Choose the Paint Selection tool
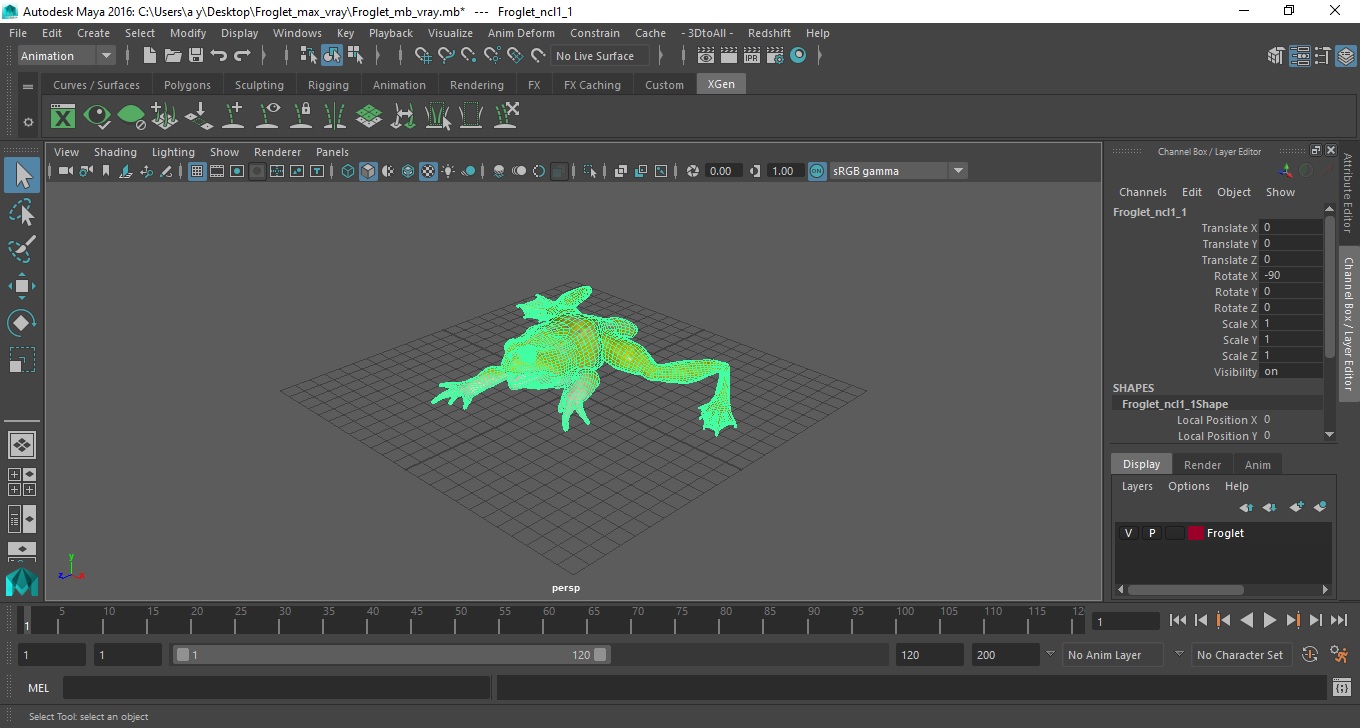Viewport: 1360px width, 728px height. (22, 249)
